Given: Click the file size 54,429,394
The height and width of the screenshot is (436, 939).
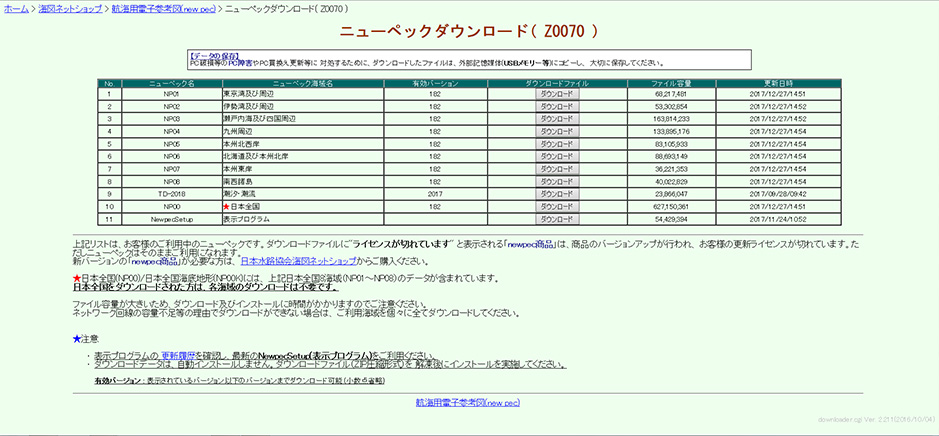Looking at the screenshot, I should coord(671,219).
